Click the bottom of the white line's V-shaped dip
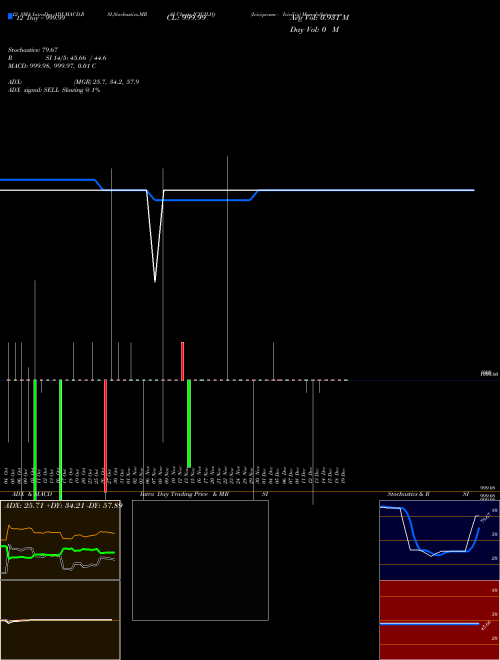The height and width of the screenshot is (660, 500). tap(155, 281)
